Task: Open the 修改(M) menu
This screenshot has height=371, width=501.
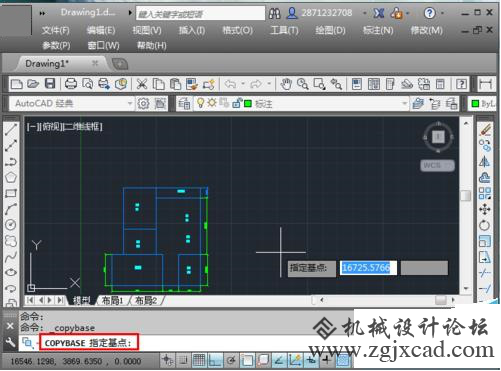Action: click(427, 31)
